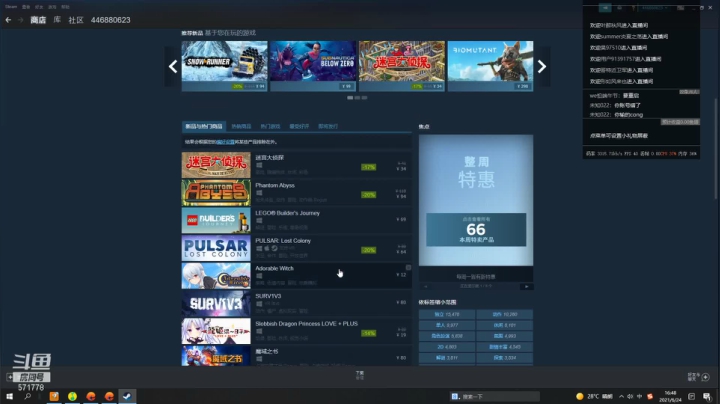Open the taskbar clock showing 16:48
The image size is (720, 404).
(670, 396)
